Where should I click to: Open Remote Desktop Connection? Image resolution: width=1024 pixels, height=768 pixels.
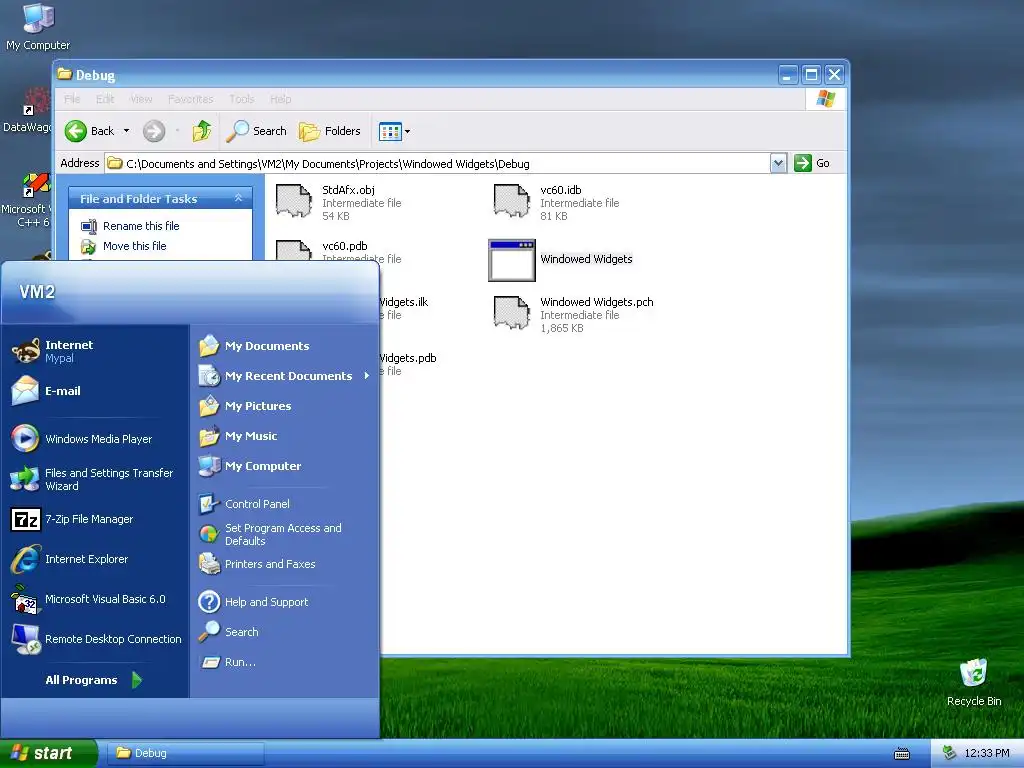pos(95,639)
